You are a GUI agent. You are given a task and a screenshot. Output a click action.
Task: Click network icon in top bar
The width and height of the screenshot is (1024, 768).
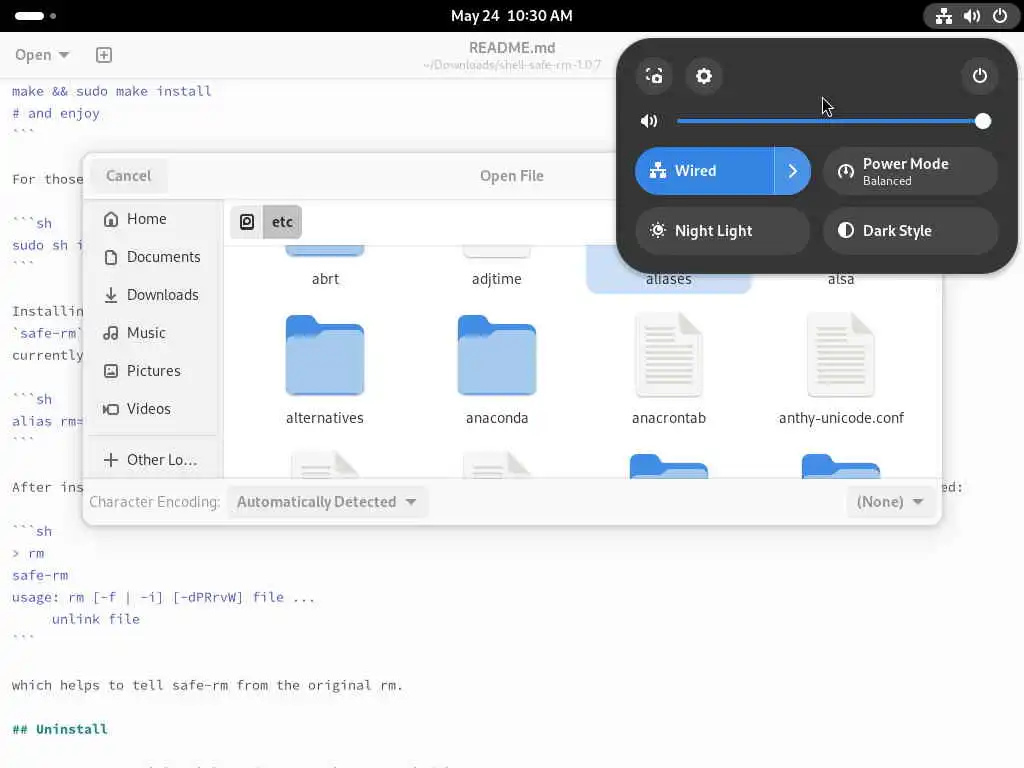[944, 16]
